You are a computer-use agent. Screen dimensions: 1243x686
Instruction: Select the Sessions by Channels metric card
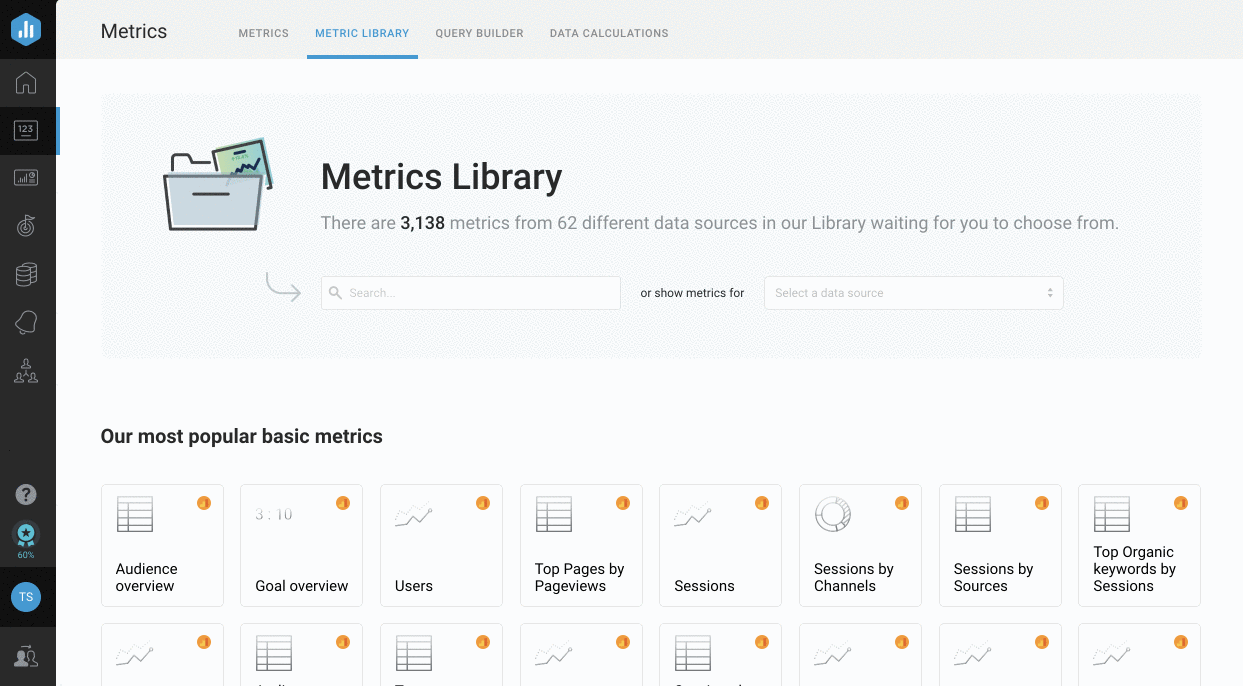[x=860, y=546]
